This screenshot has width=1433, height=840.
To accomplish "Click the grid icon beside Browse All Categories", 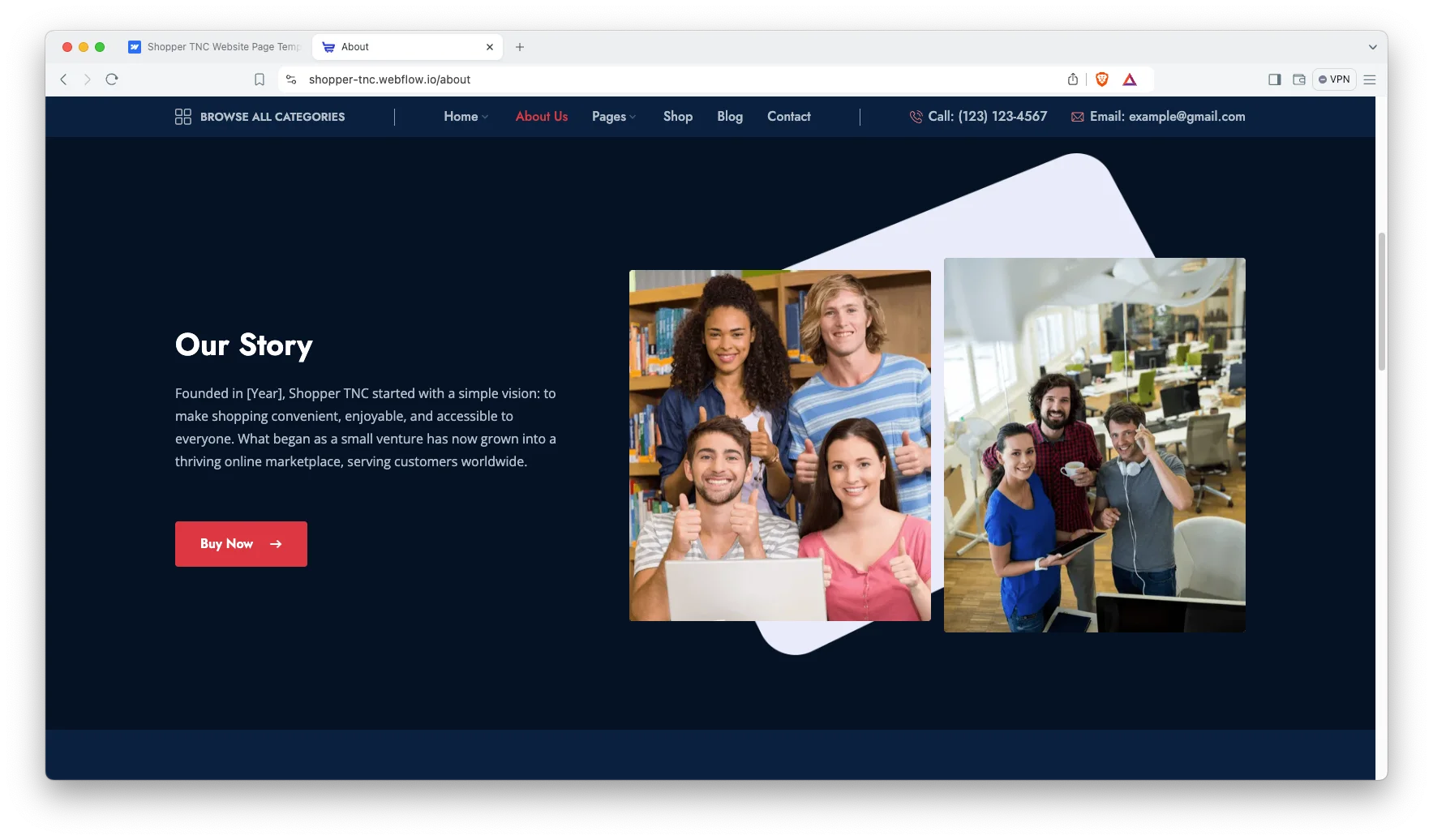I will click(x=182, y=117).
